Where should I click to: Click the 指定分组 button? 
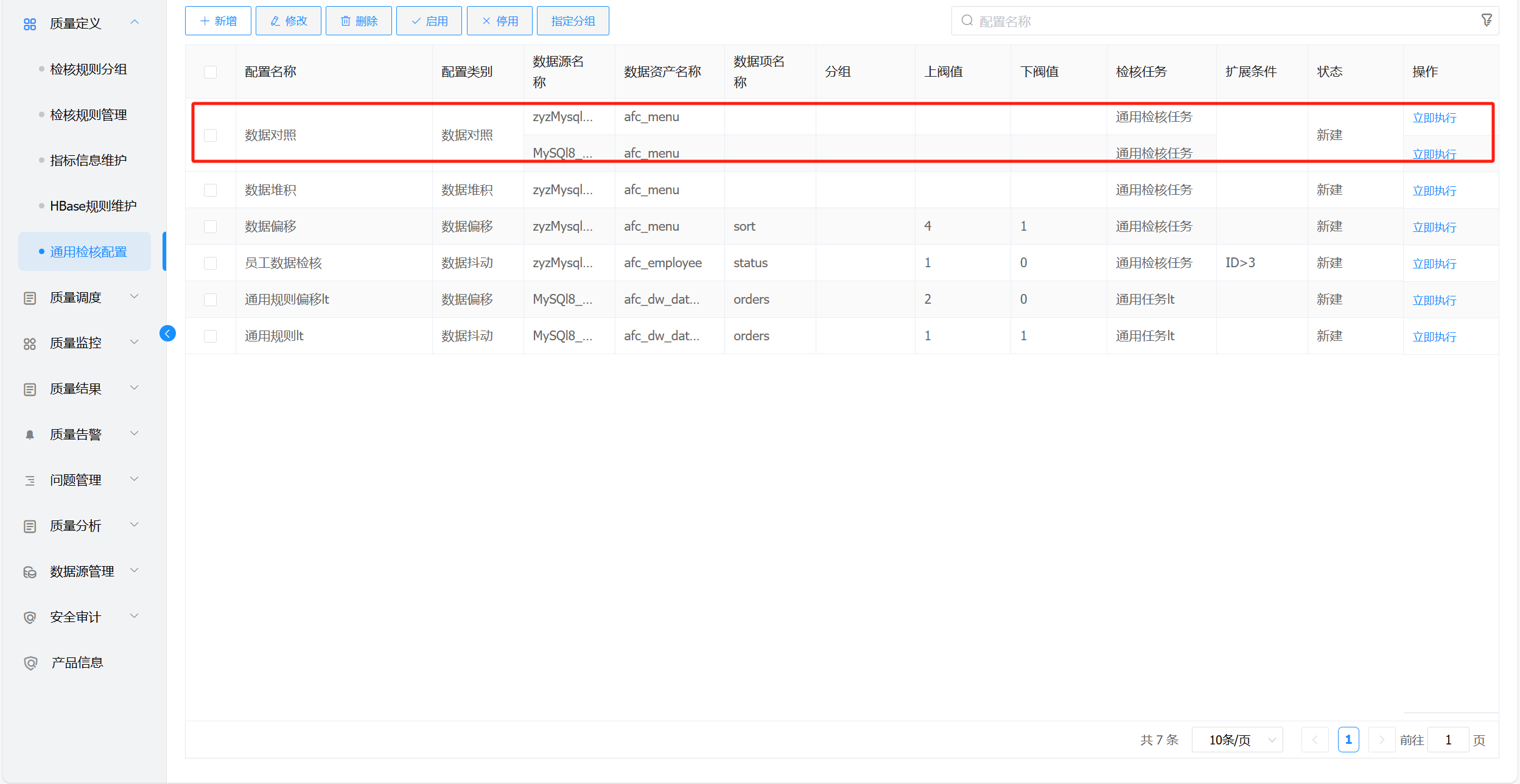(x=572, y=21)
